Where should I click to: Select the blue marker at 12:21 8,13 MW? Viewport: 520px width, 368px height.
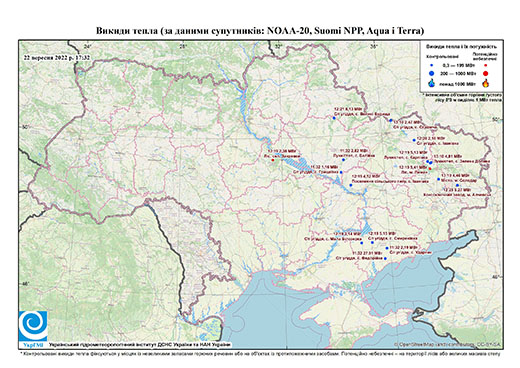(334, 118)
